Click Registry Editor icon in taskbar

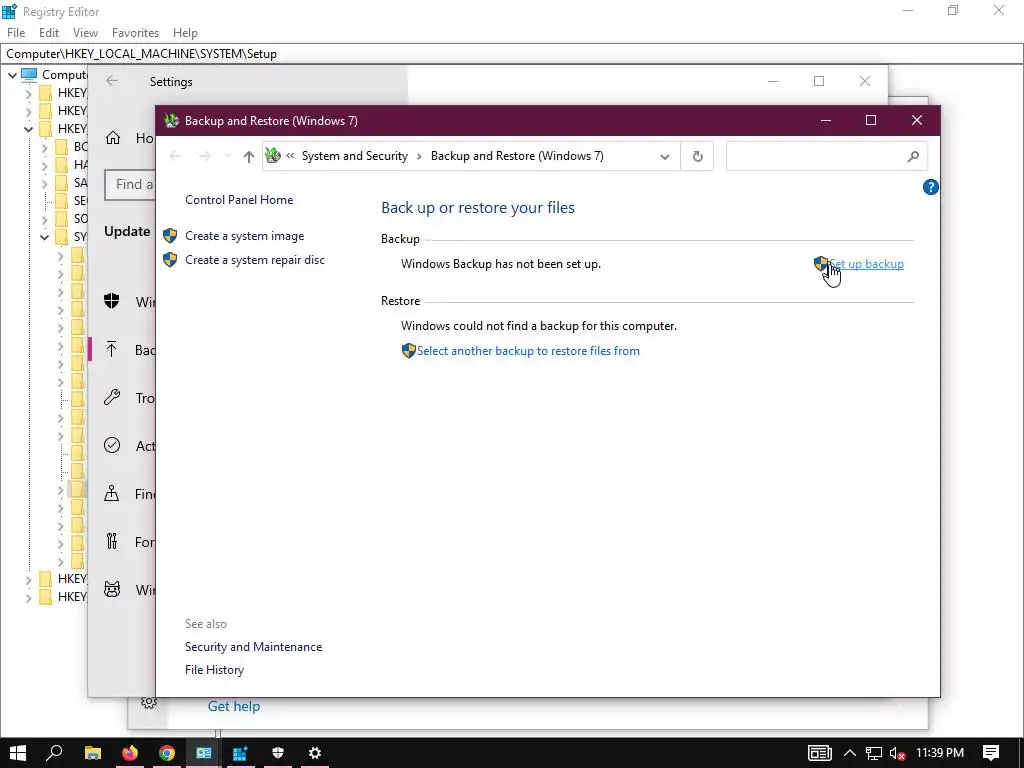point(240,753)
